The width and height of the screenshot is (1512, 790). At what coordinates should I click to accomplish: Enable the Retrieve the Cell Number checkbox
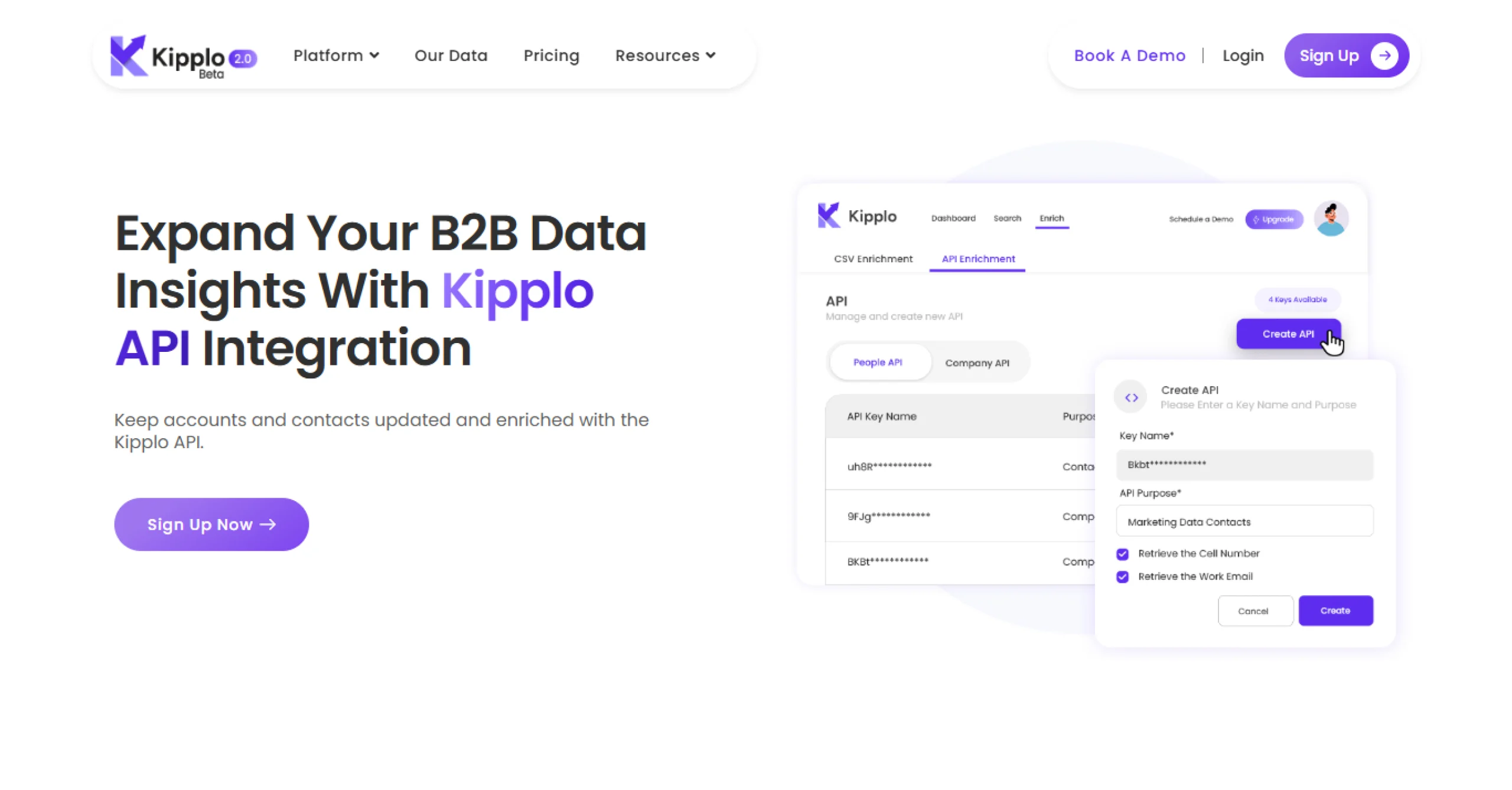pyautogui.click(x=1123, y=554)
